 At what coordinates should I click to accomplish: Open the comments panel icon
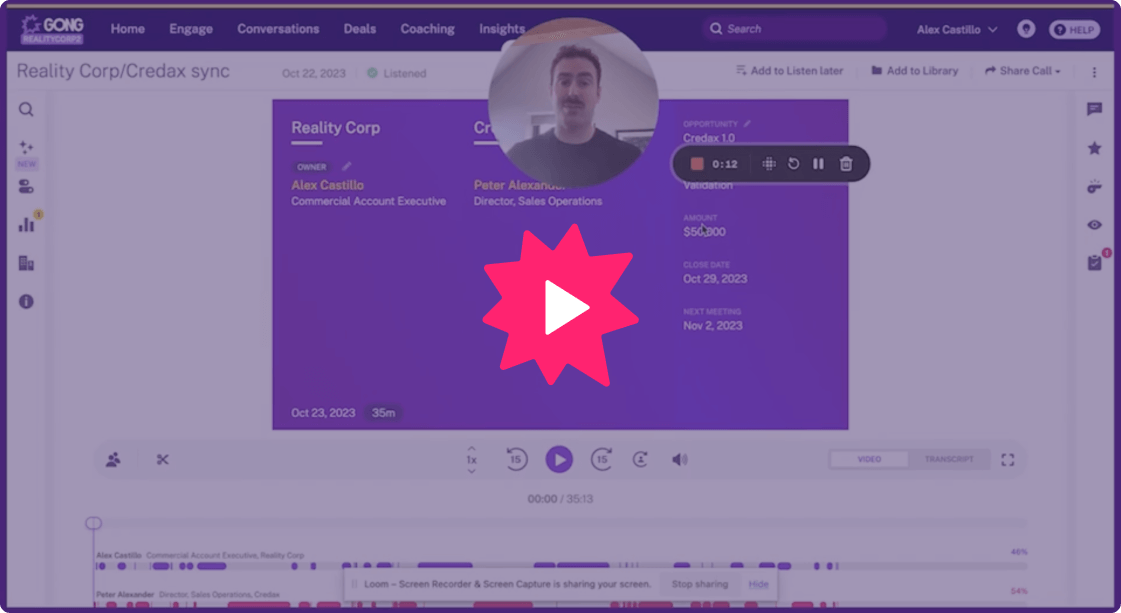(1094, 109)
